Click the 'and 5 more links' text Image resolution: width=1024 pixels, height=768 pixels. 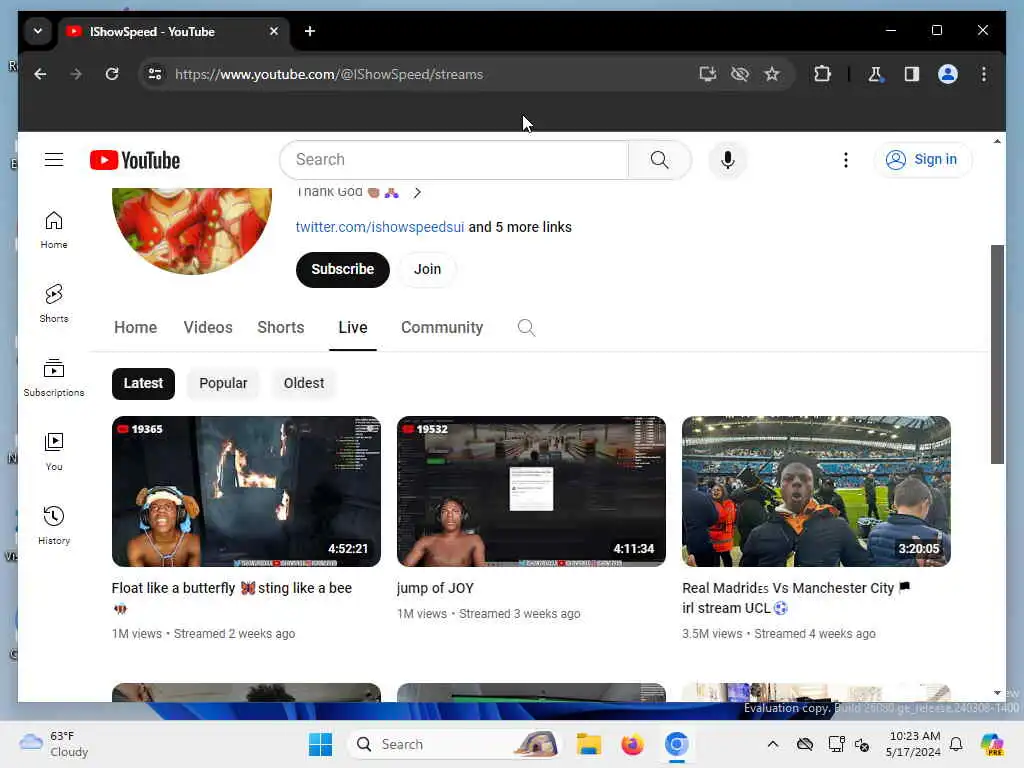click(520, 227)
